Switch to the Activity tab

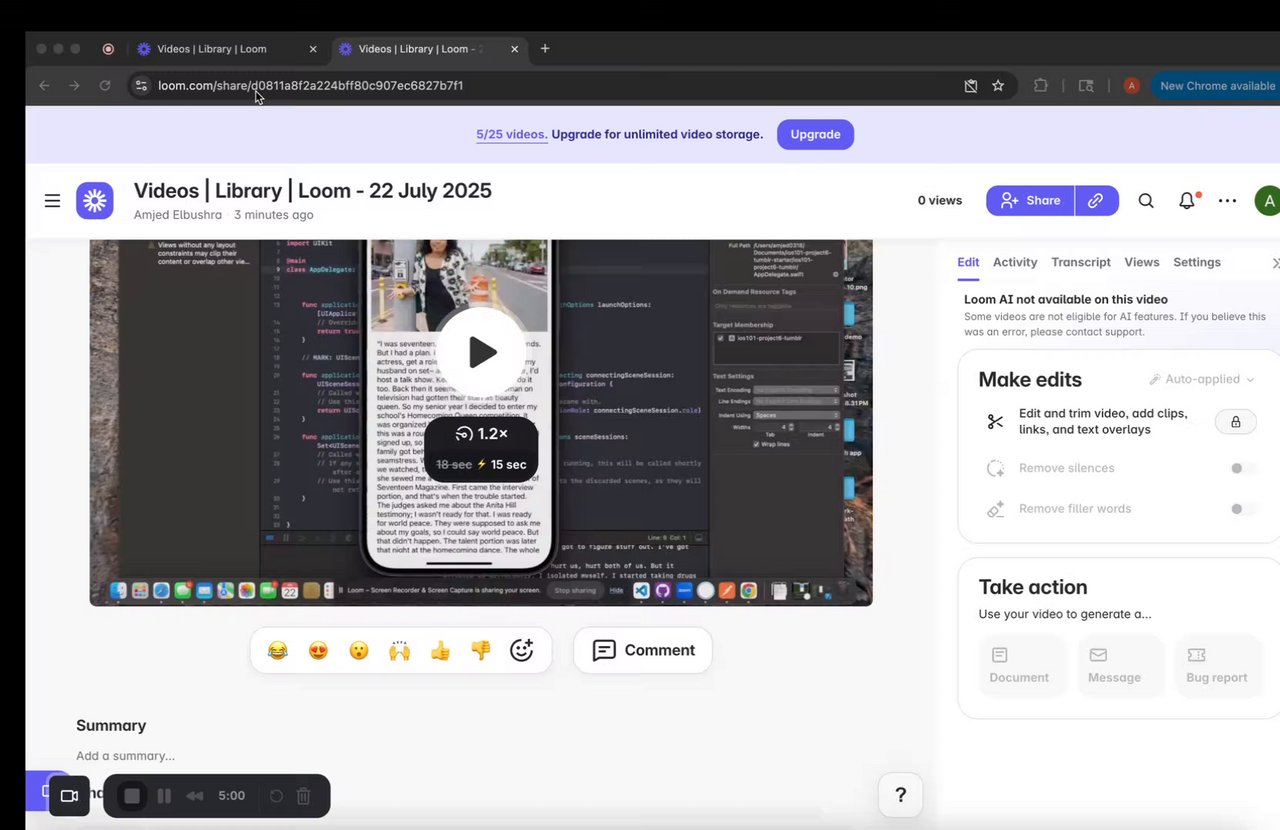[x=1015, y=262]
